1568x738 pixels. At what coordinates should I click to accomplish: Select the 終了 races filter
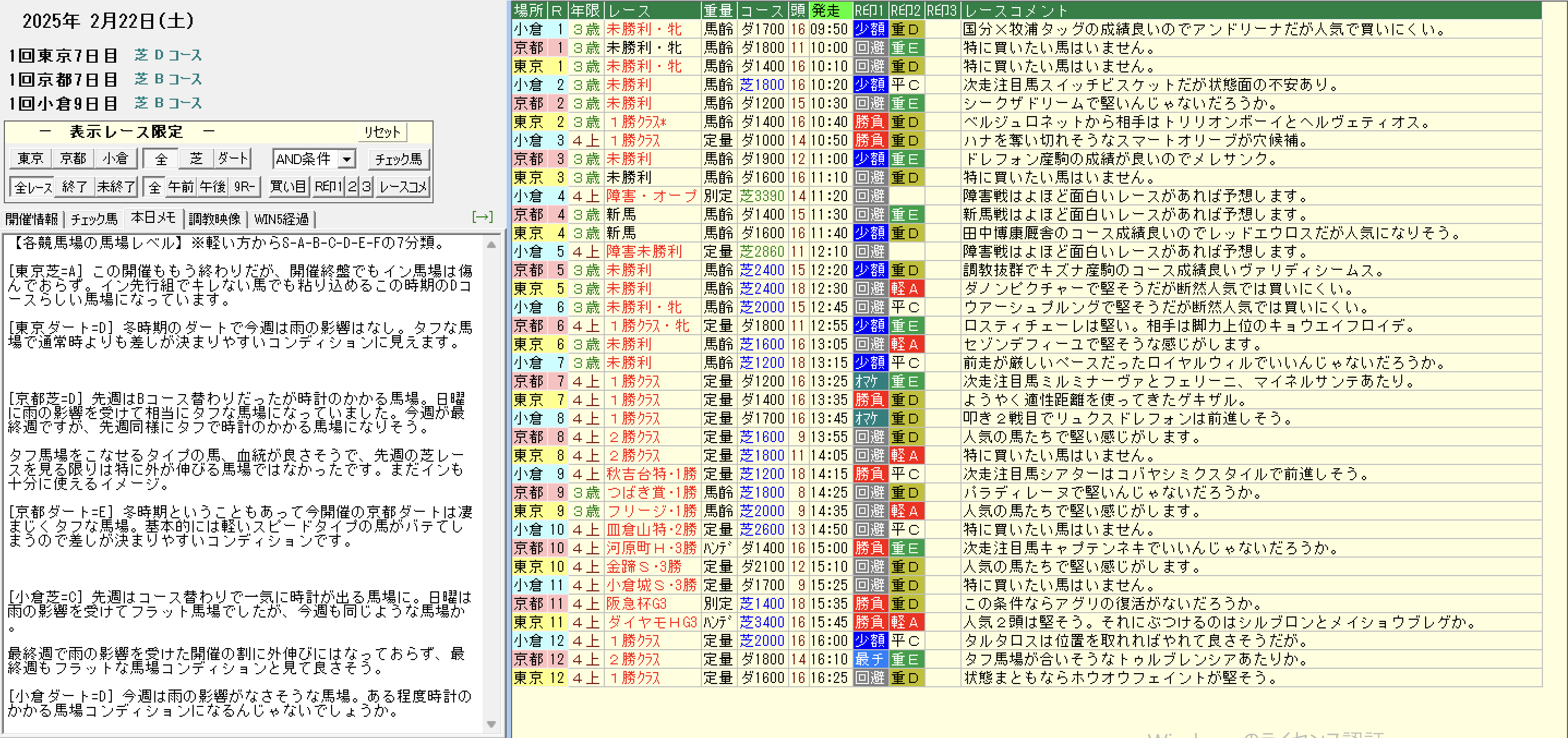pos(74,186)
